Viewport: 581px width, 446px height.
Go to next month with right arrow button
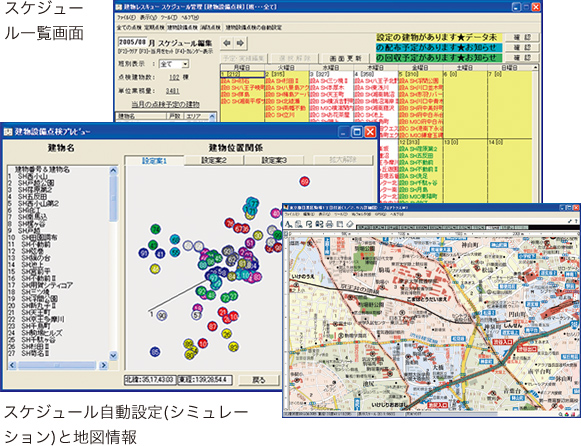[x=240, y=43]
